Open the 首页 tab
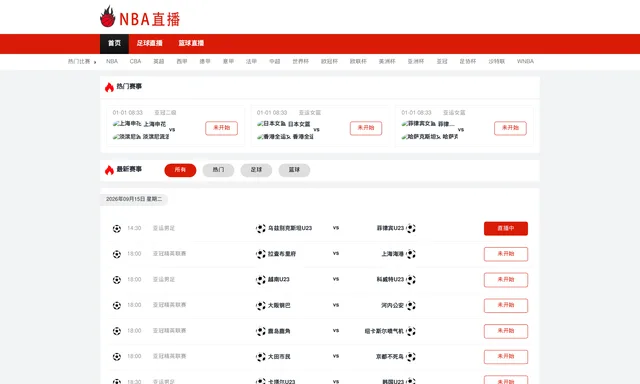Screen dimensions: 640x384 pyautogui.click(x=114, y=44)
